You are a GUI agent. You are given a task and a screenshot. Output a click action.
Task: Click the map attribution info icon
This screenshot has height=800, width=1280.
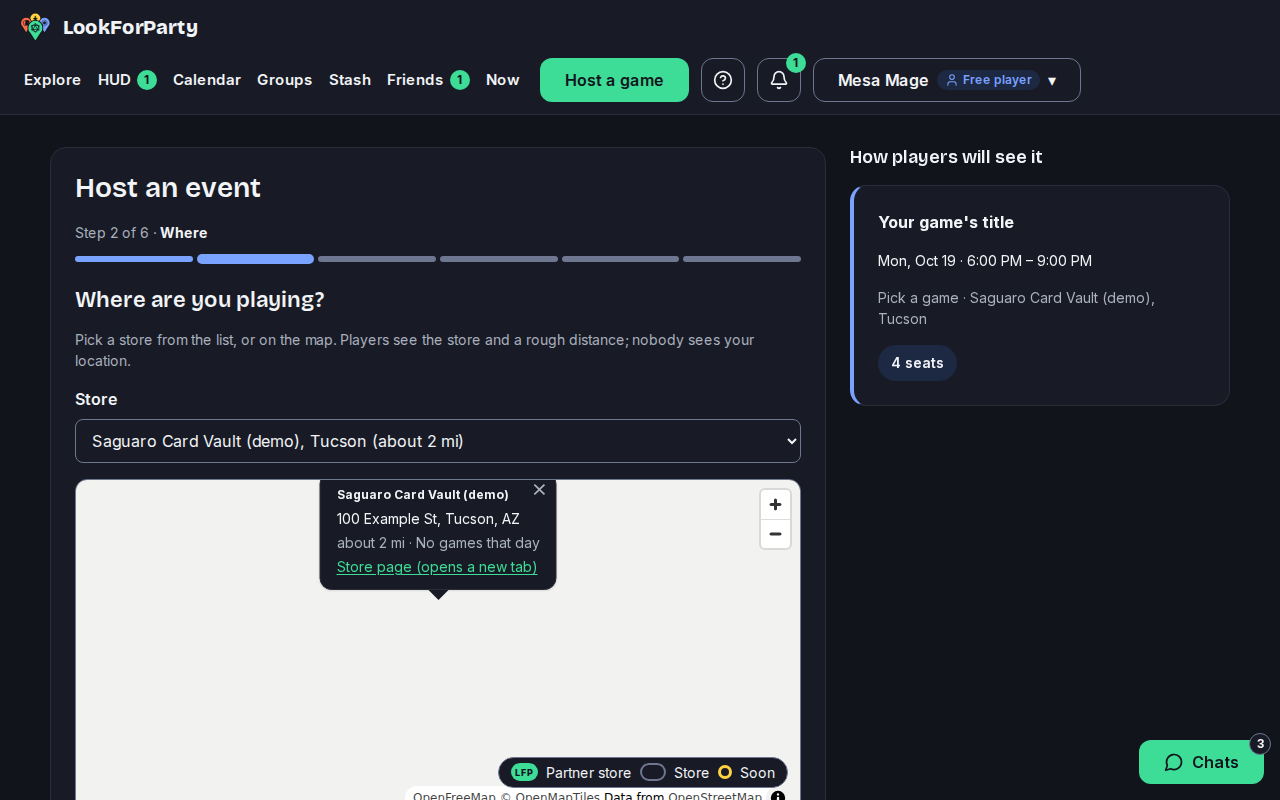[x=778, y=797]
